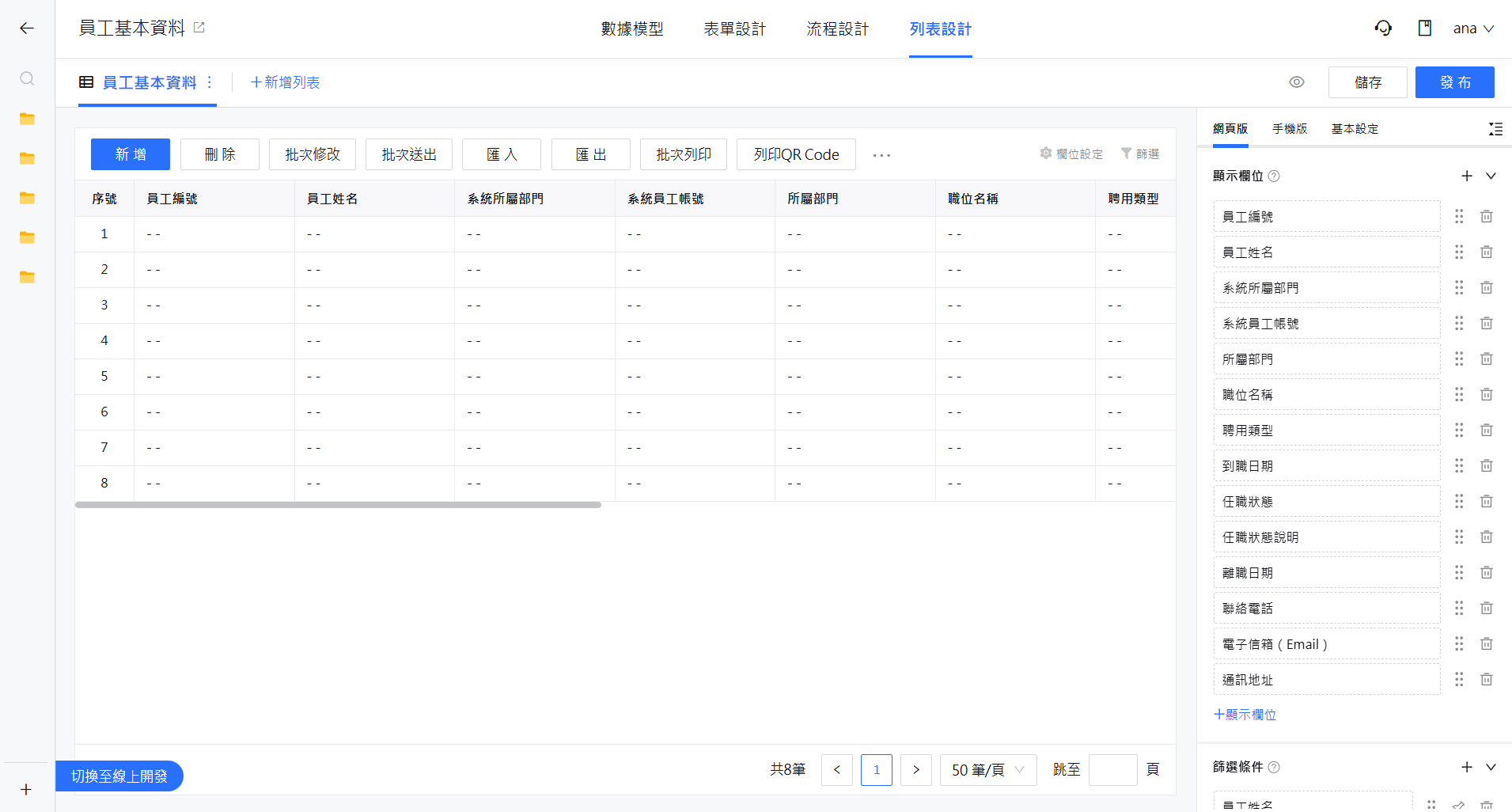Click the 匯入 import button
Image resolution: width=1512 pixels, height=812 pixels.
[x=502, y=154]
